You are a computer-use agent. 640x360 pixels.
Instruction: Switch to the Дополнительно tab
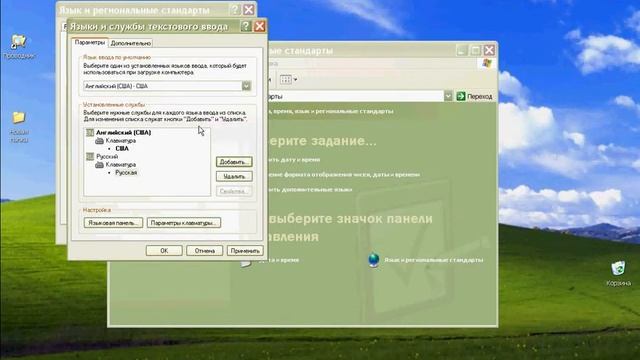pos(131,43)
